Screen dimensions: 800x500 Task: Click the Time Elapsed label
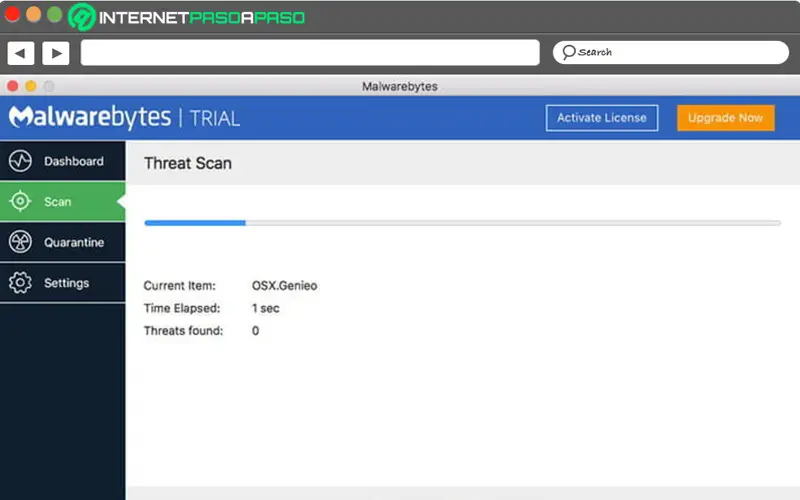point(182,308)
